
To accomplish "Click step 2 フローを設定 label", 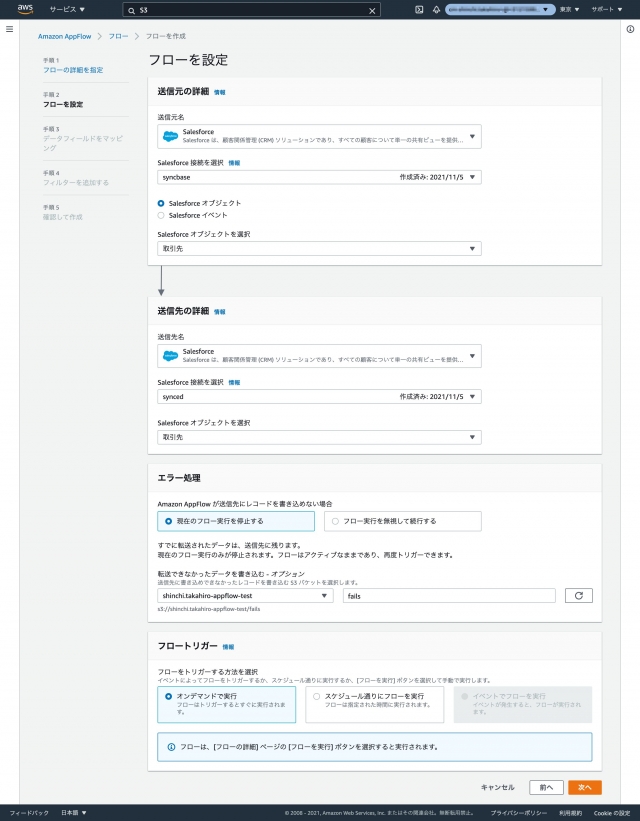I will click(x=63, y=104).
